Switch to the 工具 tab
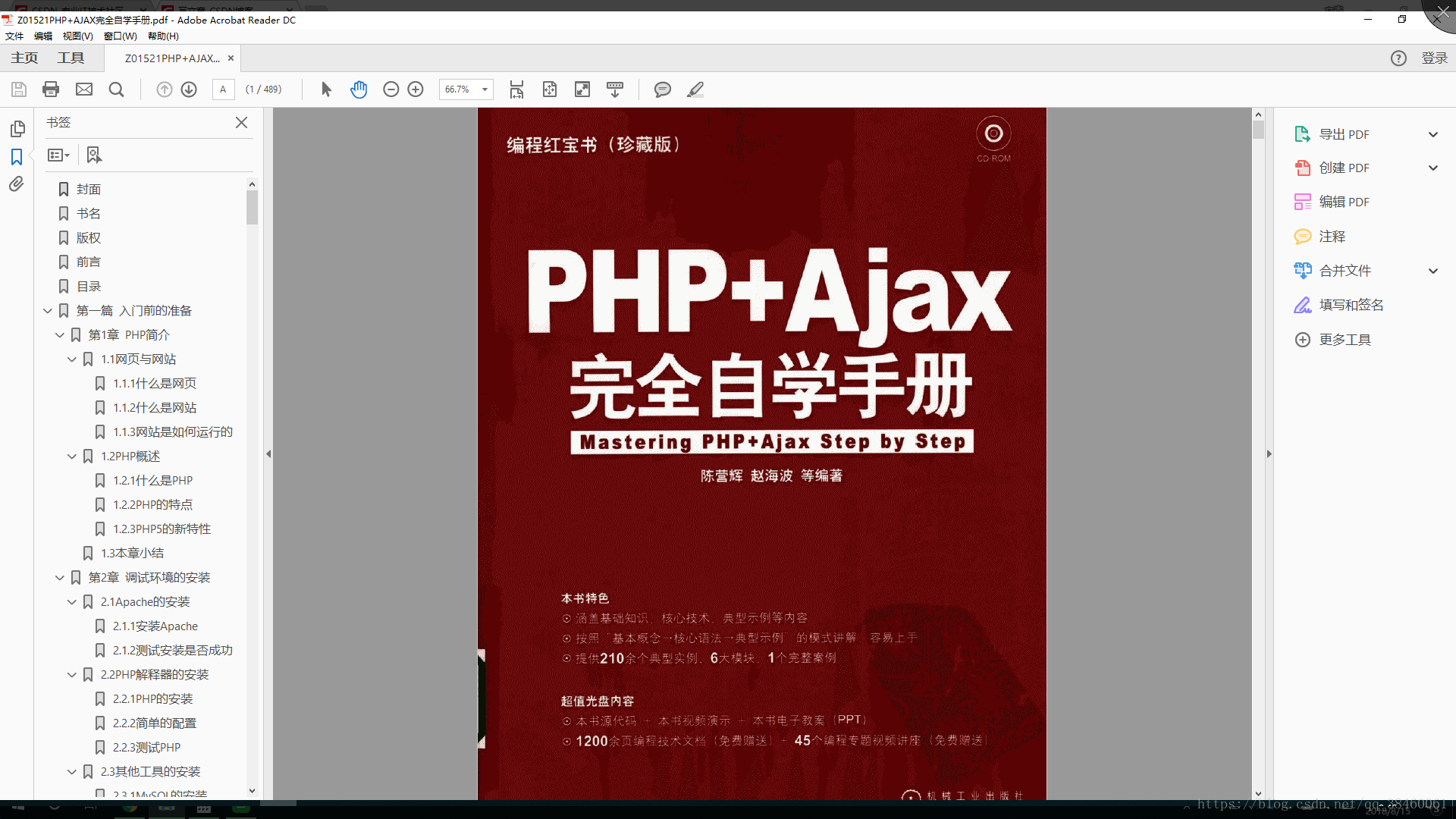 click(x=71, y=58)
